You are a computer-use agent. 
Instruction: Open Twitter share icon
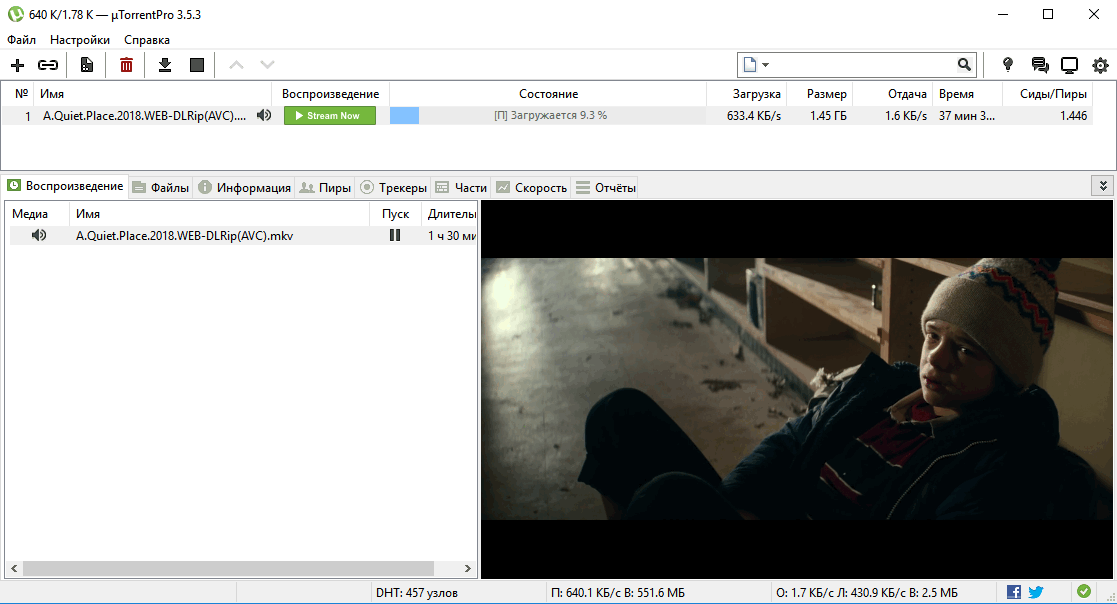[1036, 592]
